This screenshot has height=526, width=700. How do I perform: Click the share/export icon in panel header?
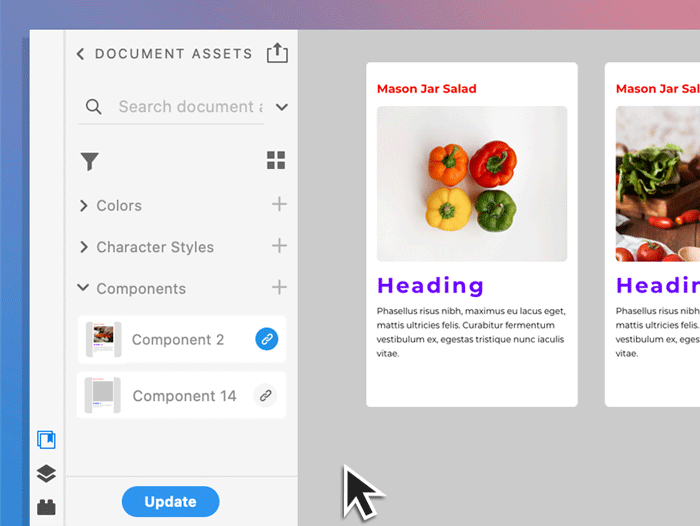[277, 53]
